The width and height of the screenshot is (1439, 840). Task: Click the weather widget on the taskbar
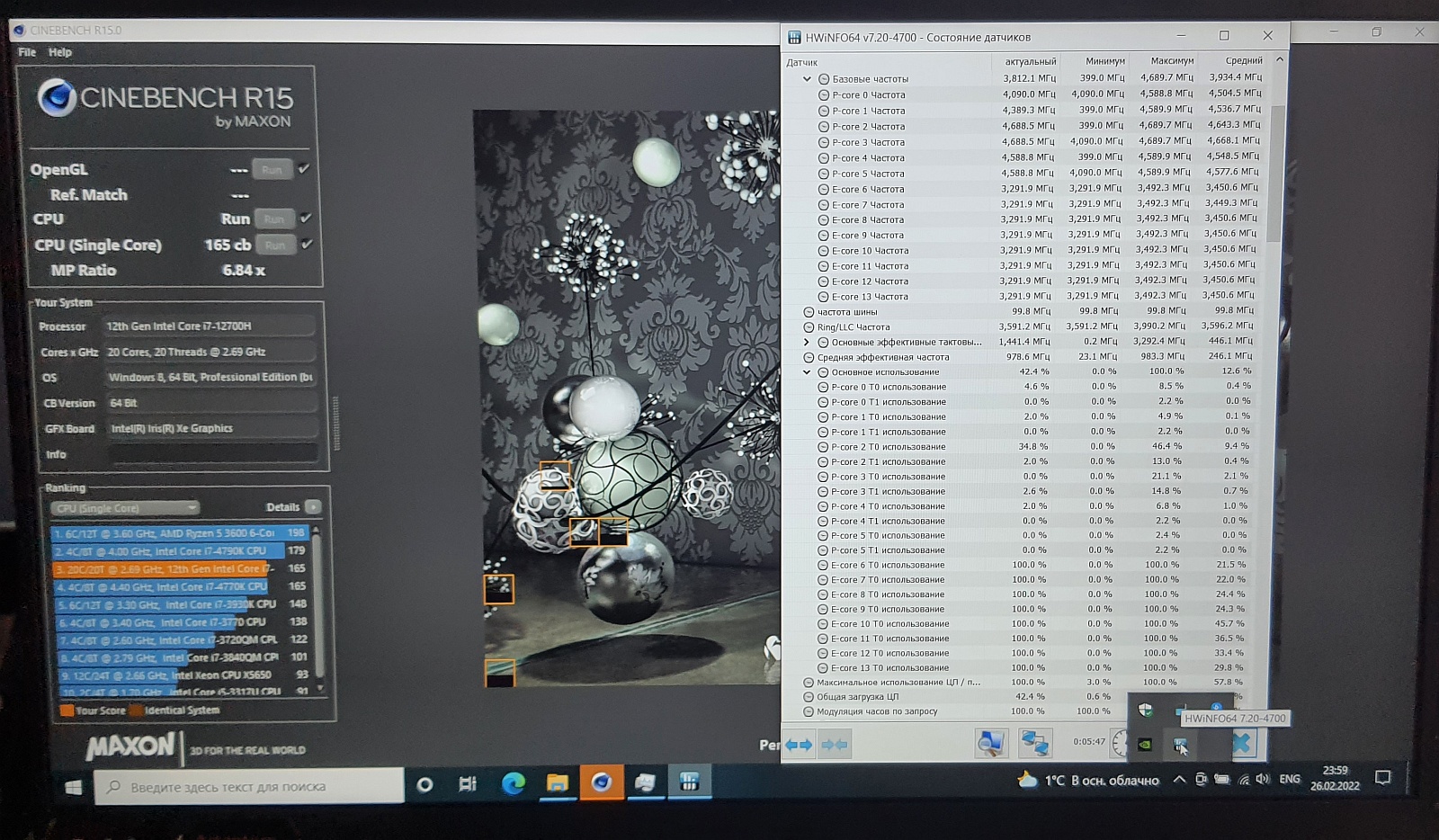(x=1086, y=780)
